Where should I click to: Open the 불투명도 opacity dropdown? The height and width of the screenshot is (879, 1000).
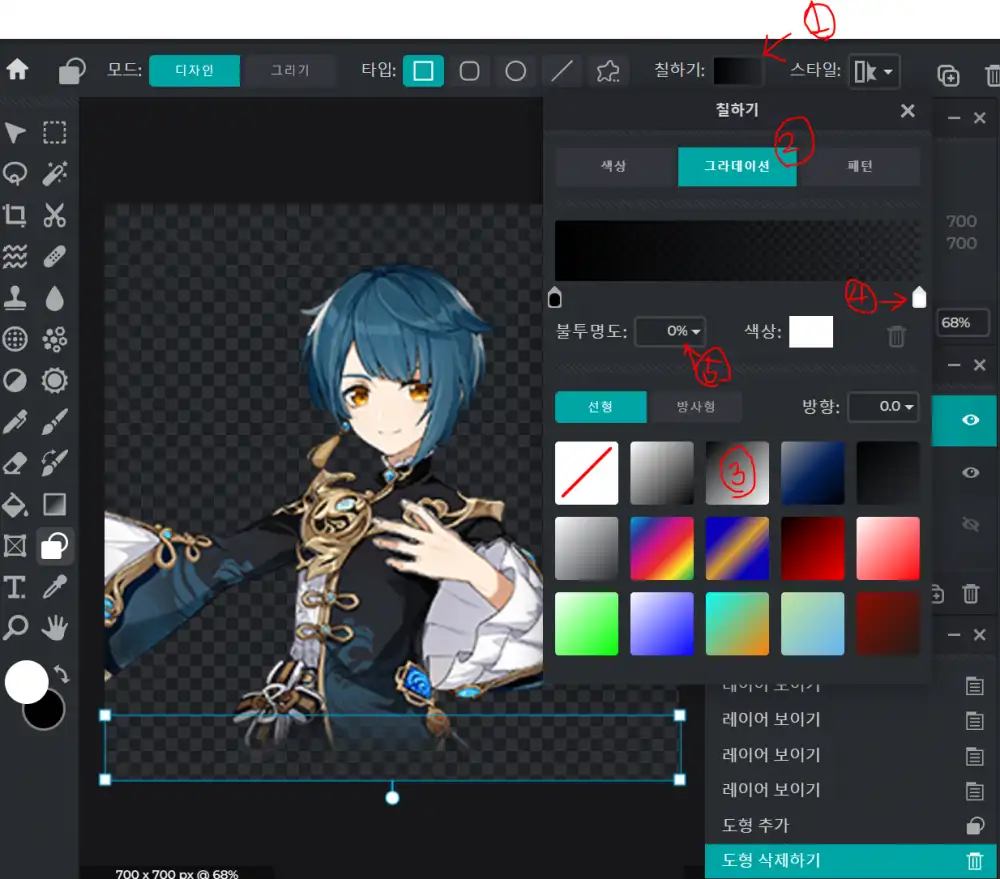[671, 331]
